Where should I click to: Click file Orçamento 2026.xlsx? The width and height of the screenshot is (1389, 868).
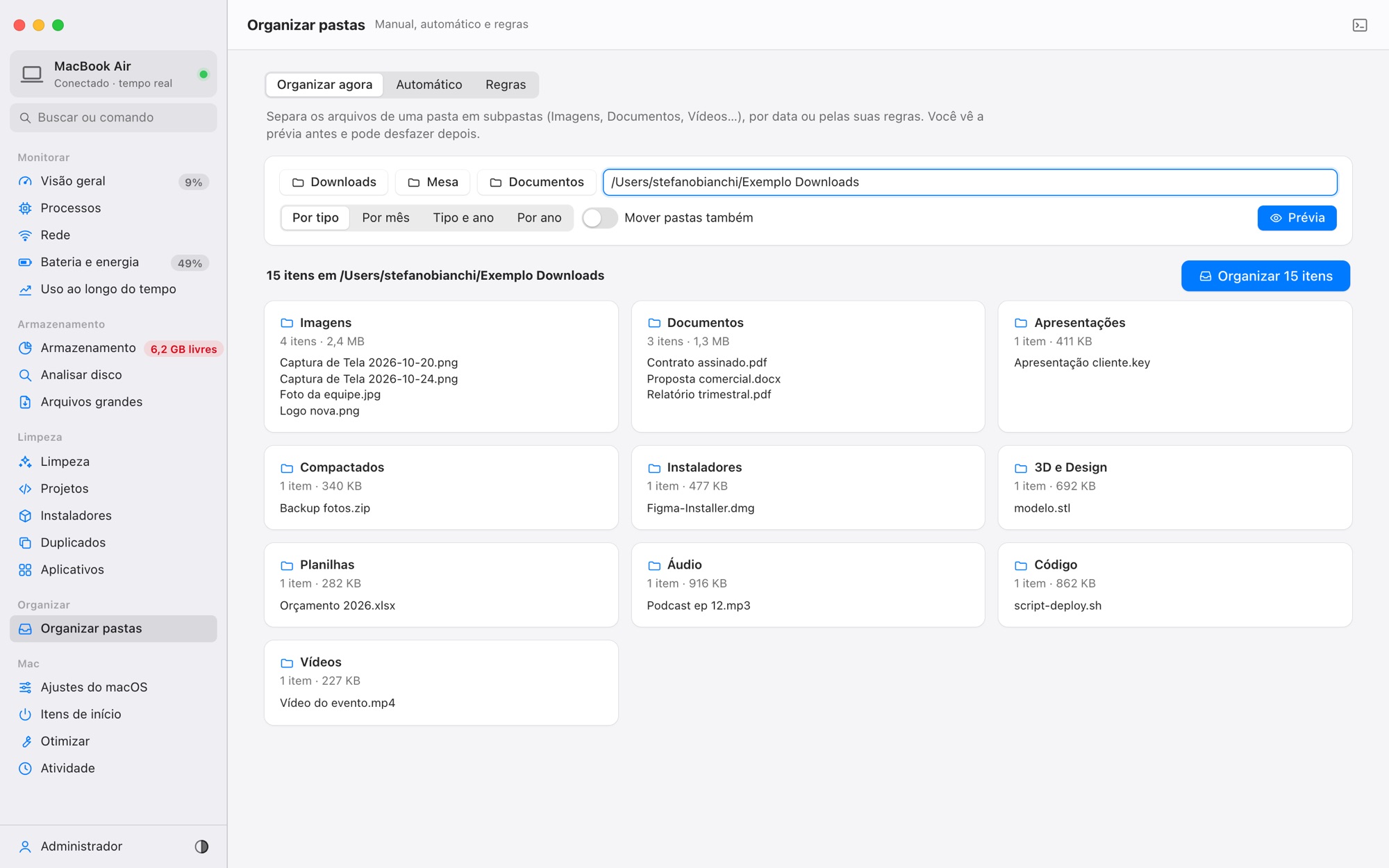[338, 606]
